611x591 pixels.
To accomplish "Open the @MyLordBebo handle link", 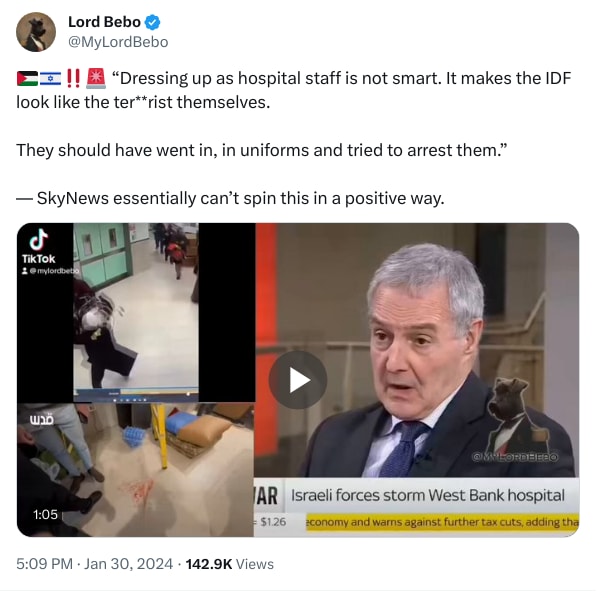I will click(x=118, y=42).
